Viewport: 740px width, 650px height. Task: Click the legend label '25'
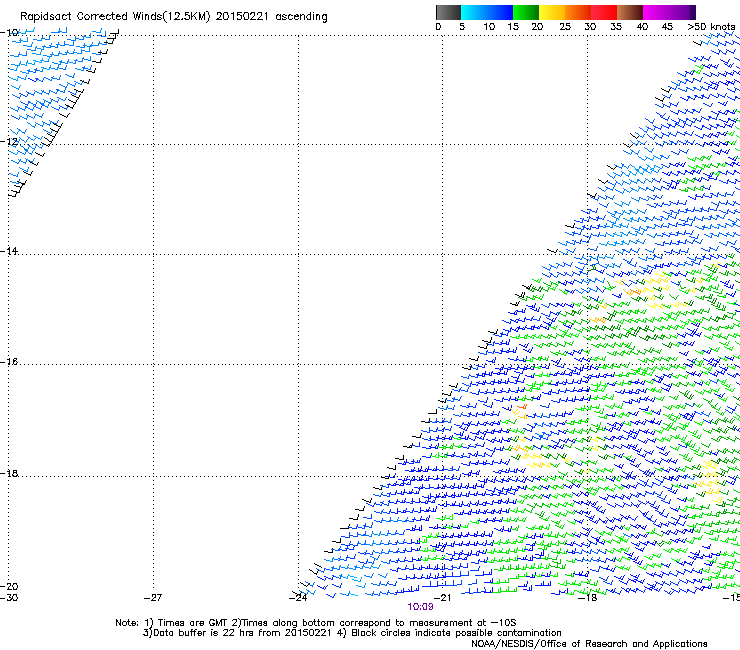(565, 27)
